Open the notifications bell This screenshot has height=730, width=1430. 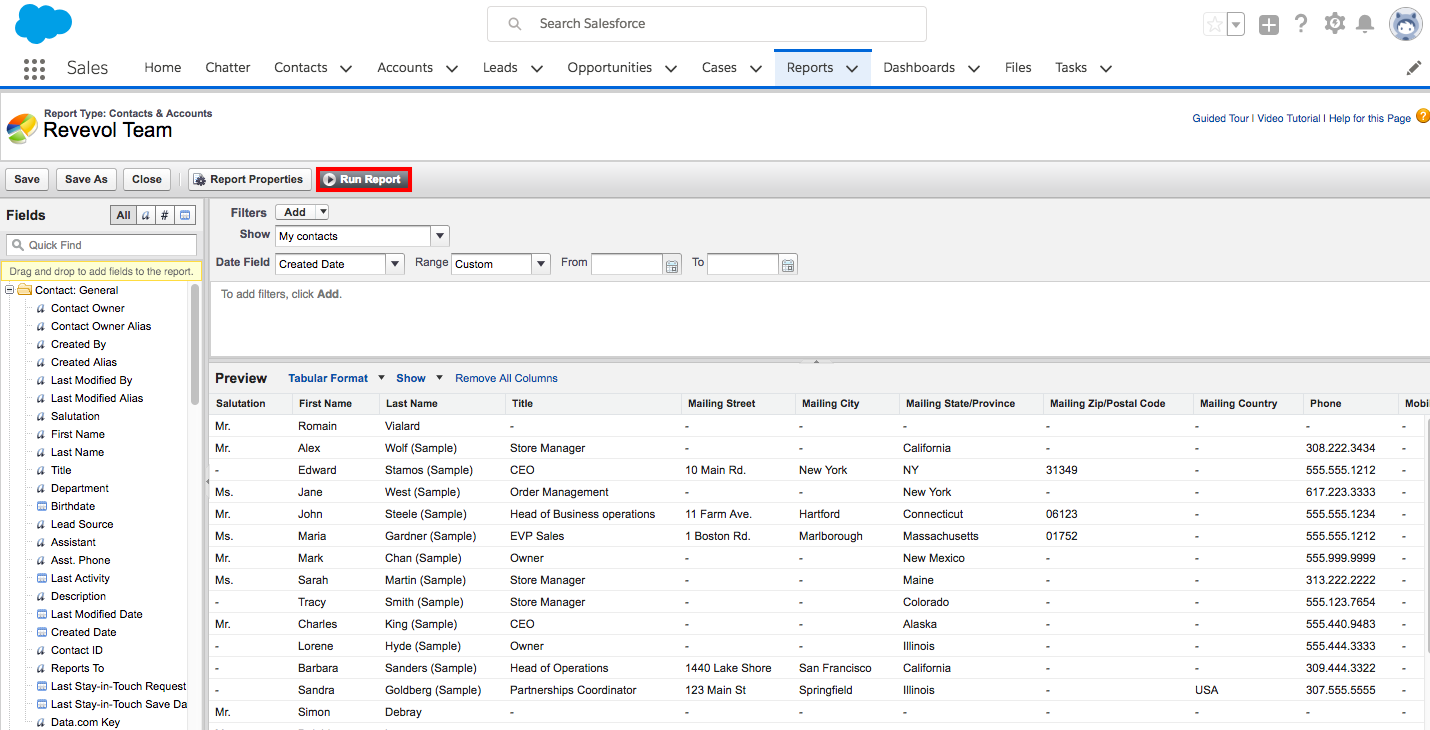coord(1365,24)
